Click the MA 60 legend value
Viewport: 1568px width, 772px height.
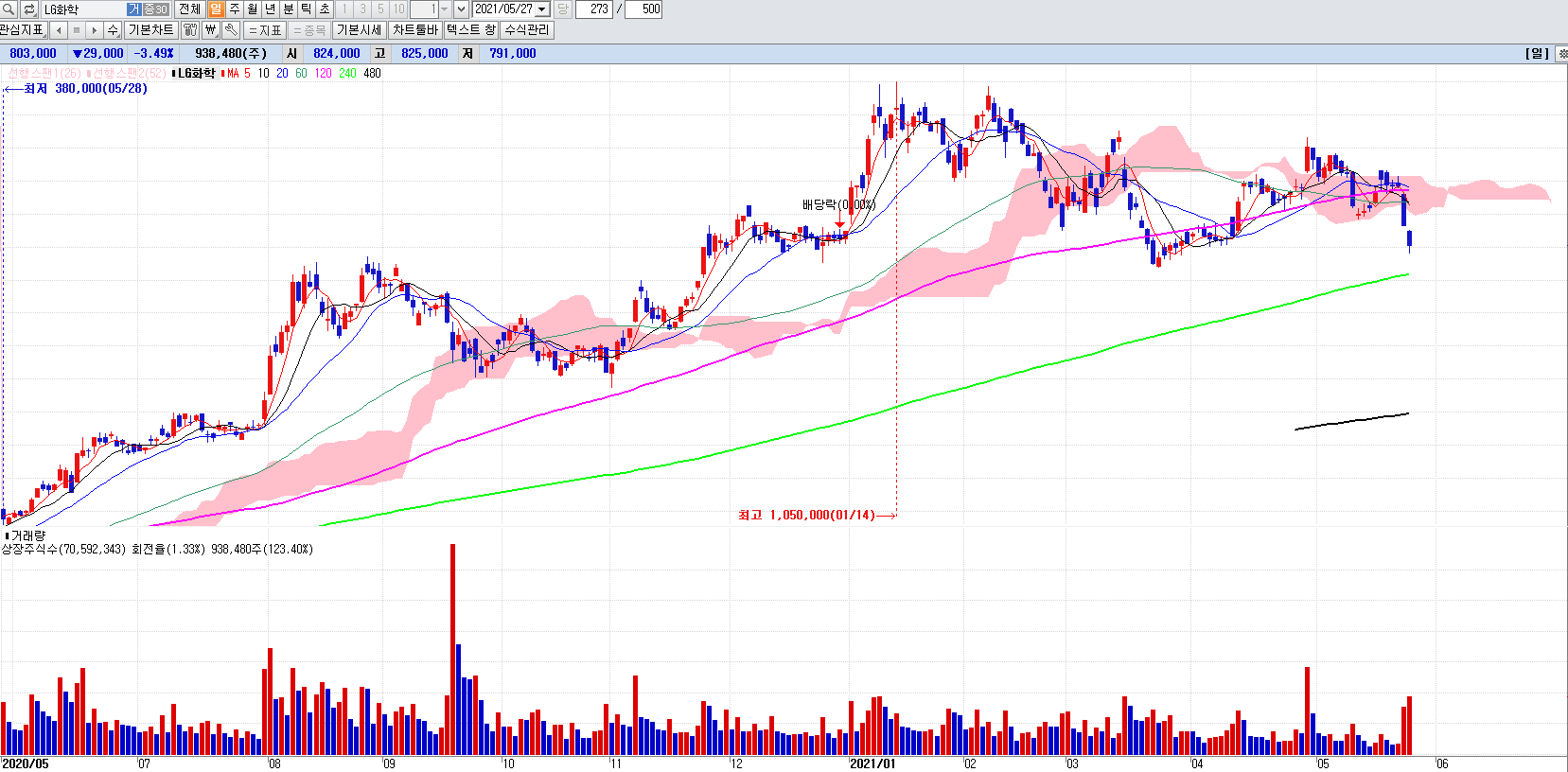click(301, 73)
